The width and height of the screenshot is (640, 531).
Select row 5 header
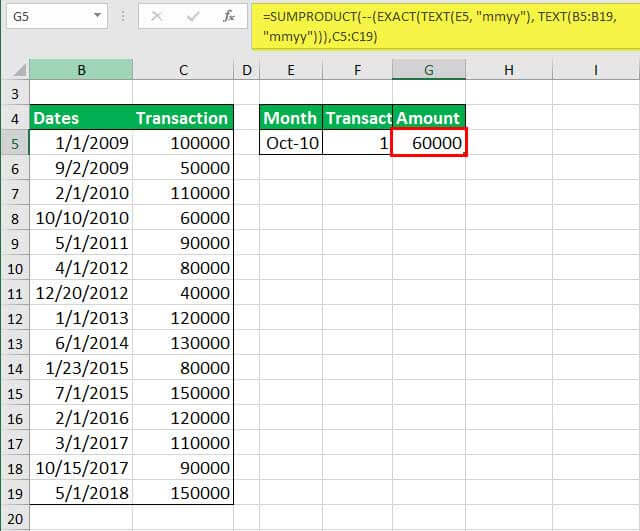[15, 143]
